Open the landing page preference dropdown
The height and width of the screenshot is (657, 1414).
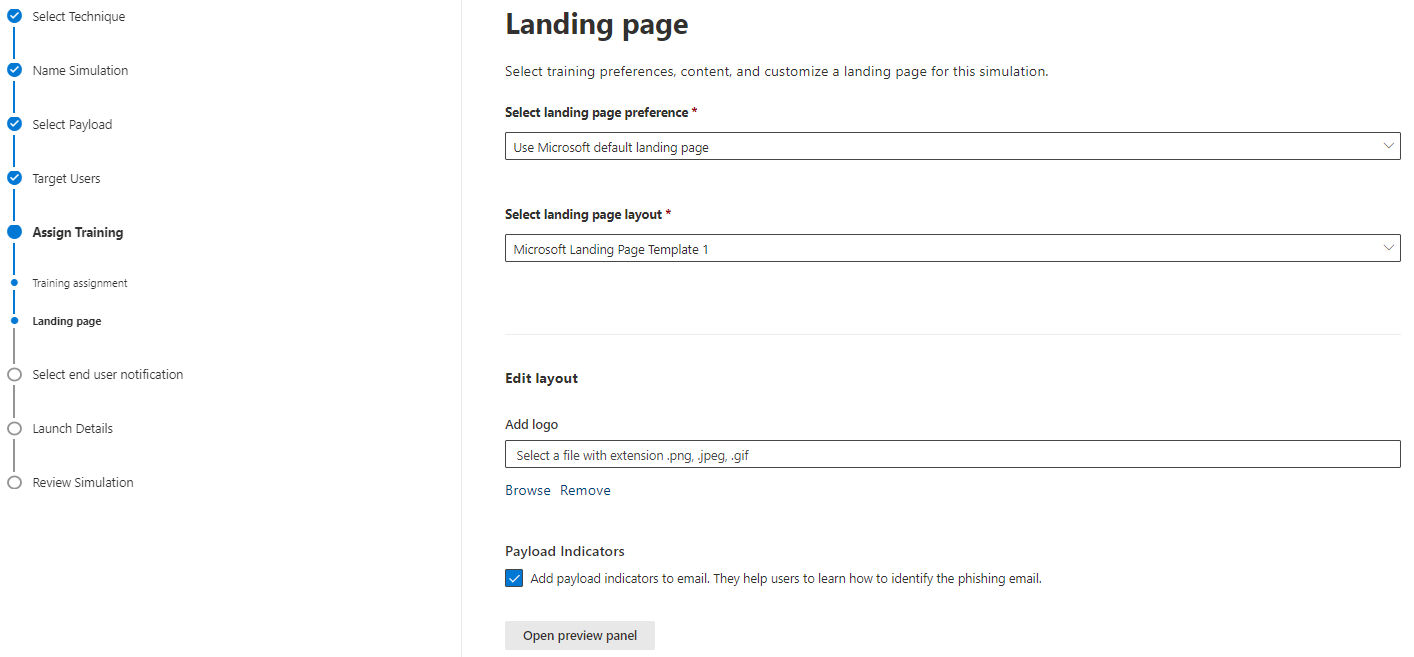pos(952,145)
